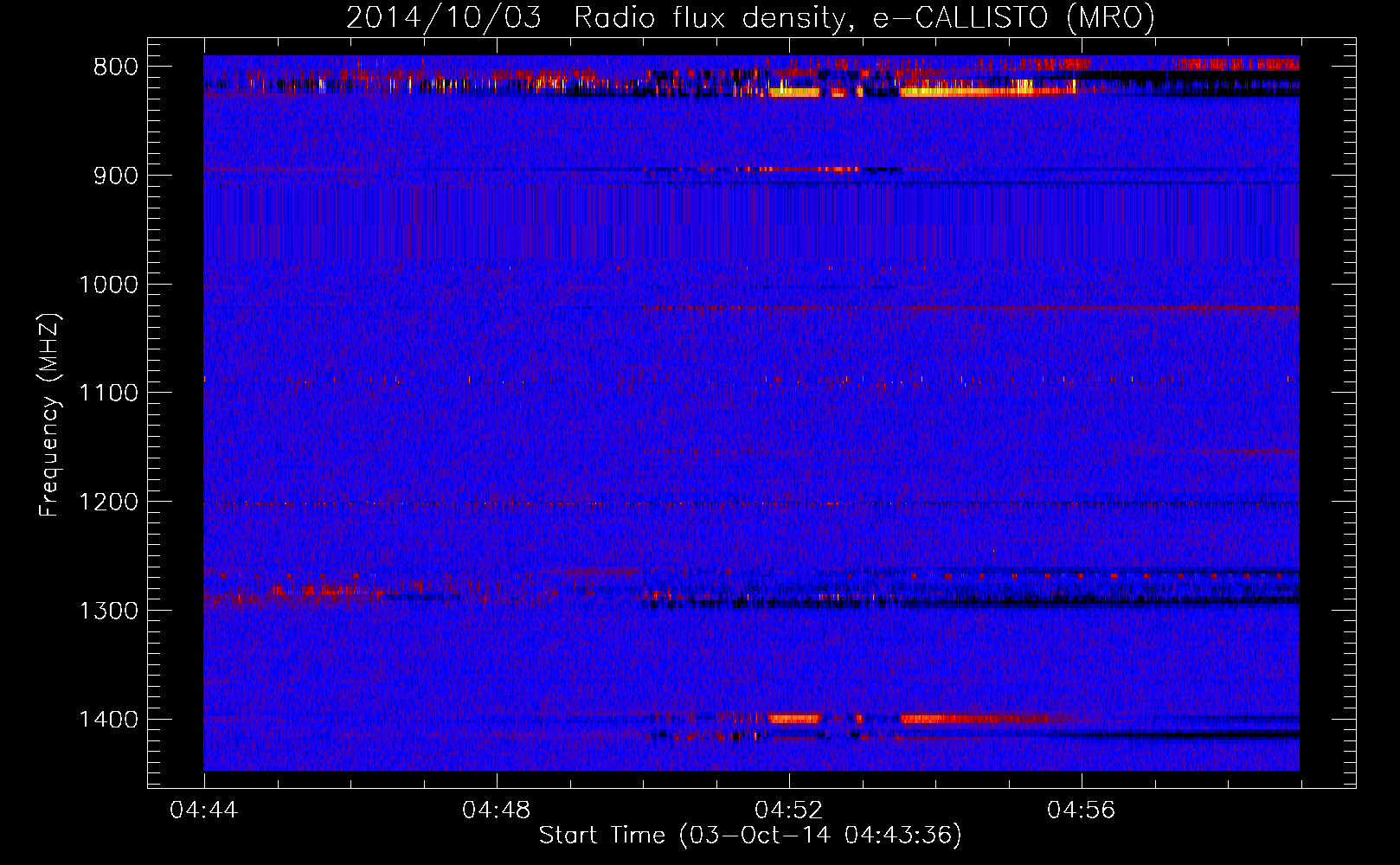
Task: Click the red-orange burst at 1400 MHz near 04:54
Action: 973,718
